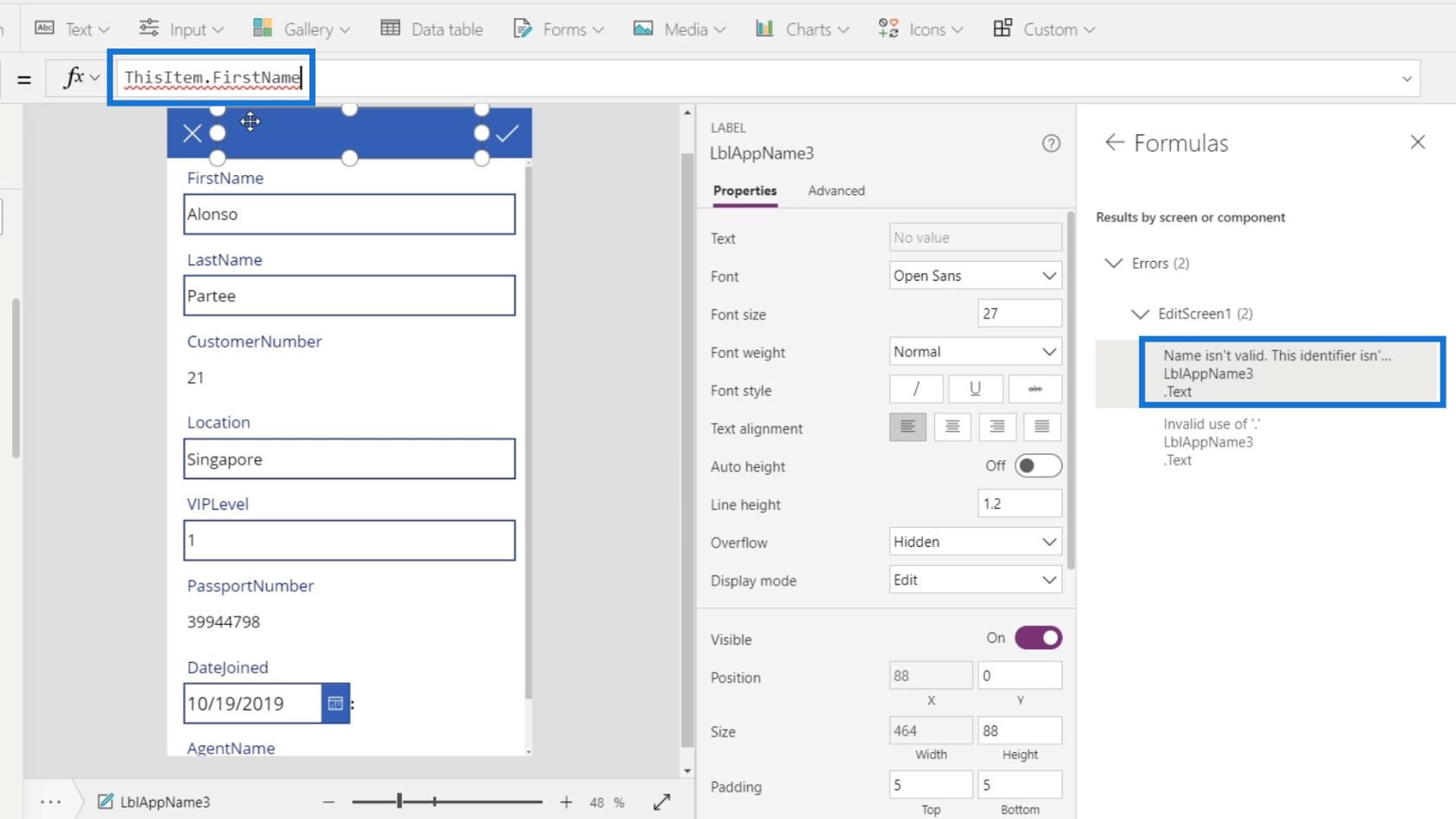Click the fx function selector
This screenshot has height=819, width=1456.
point(81,78)
